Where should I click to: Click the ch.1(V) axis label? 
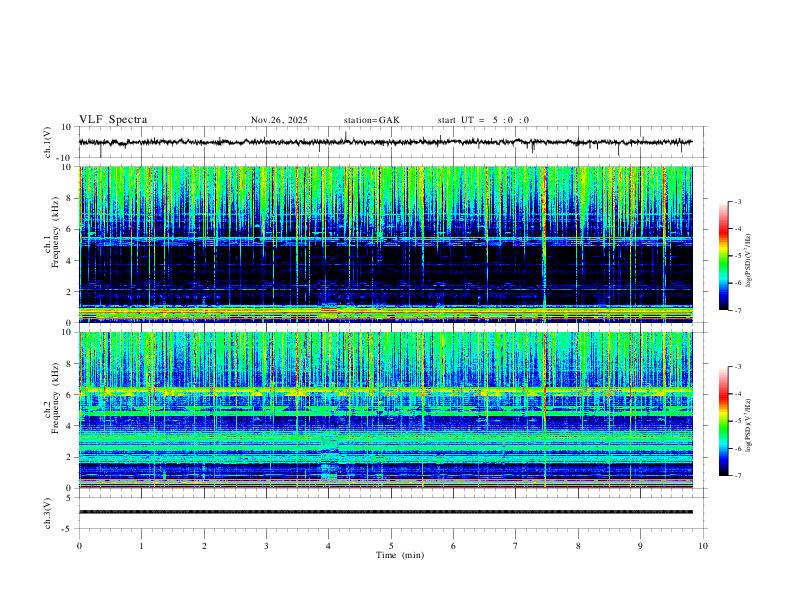point(47,142)
